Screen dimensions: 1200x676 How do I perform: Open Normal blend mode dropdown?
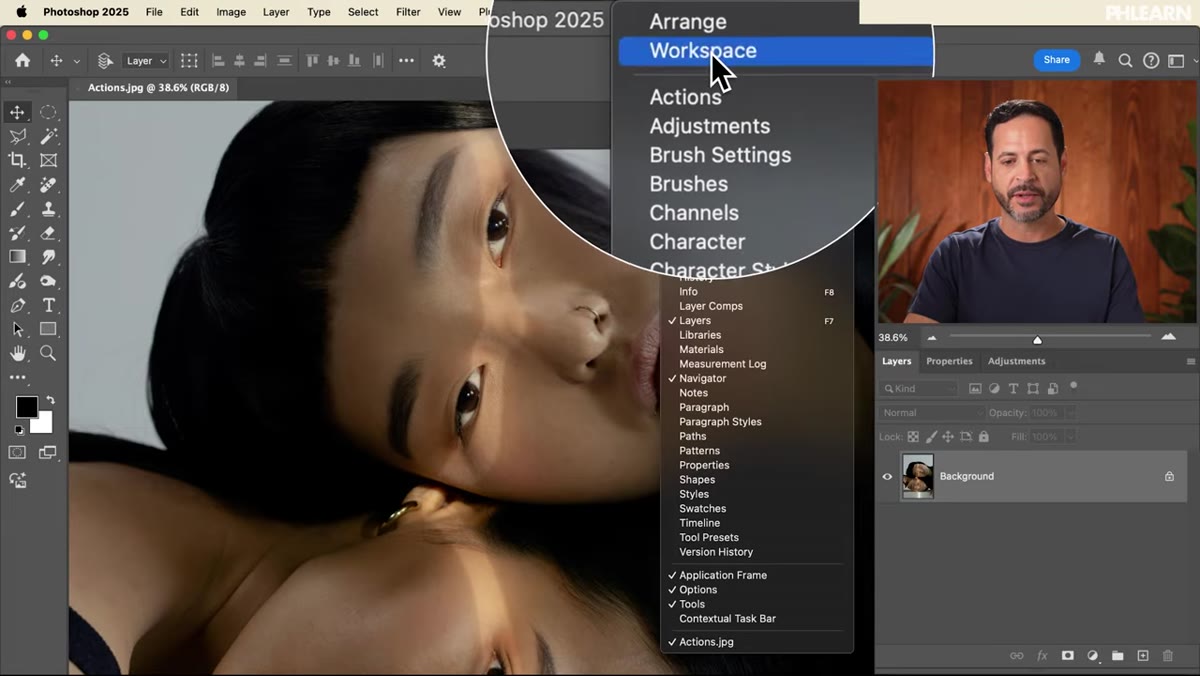click(932, 412)
